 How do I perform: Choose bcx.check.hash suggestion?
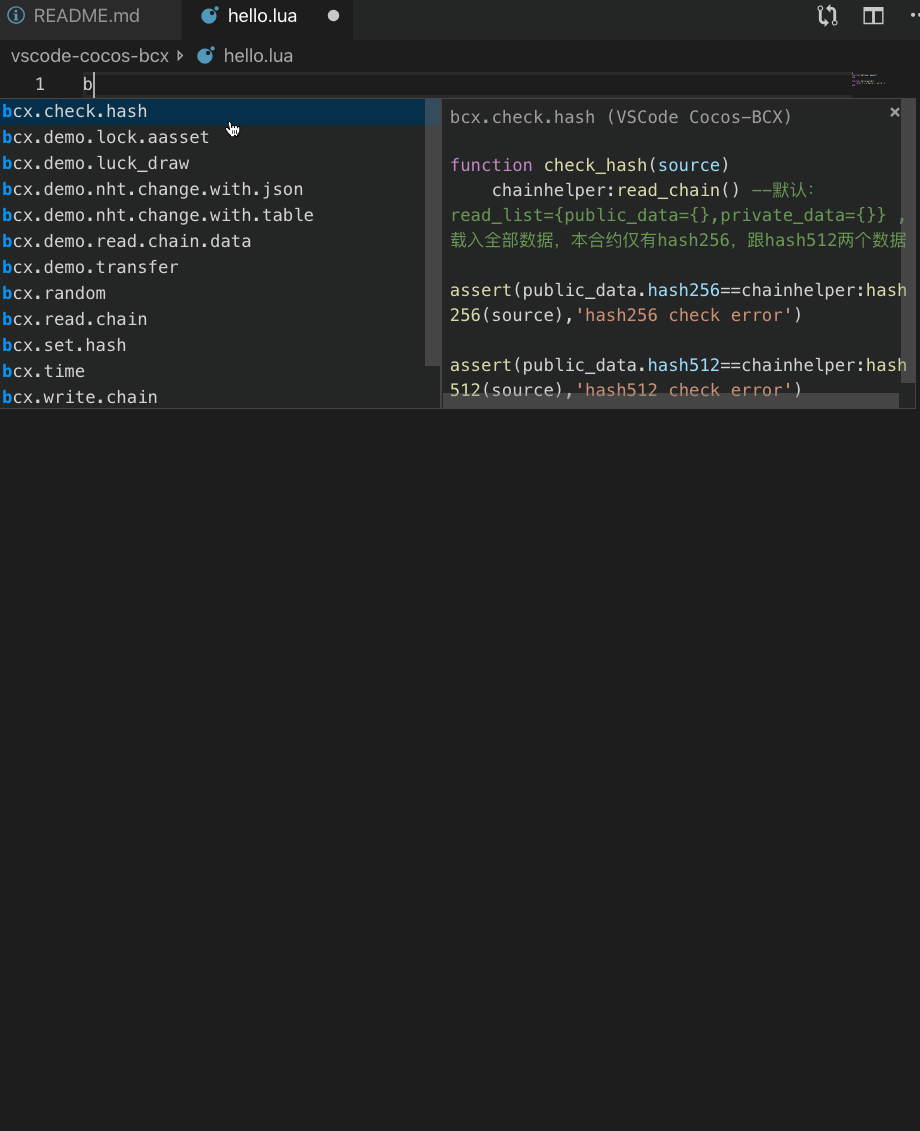pos(212,111)
